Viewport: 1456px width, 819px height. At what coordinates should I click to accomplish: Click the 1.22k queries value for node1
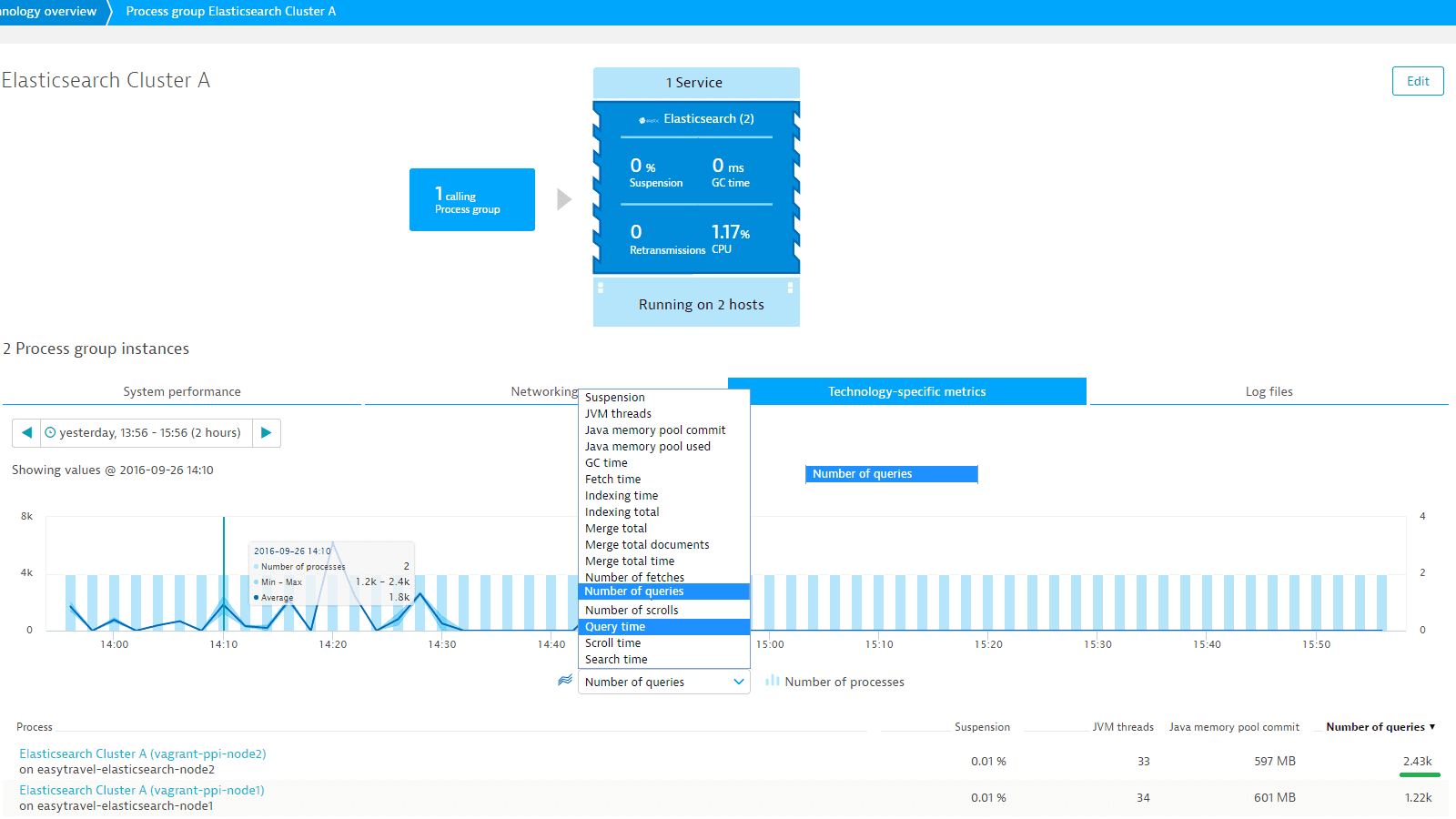click(1418, 797)
